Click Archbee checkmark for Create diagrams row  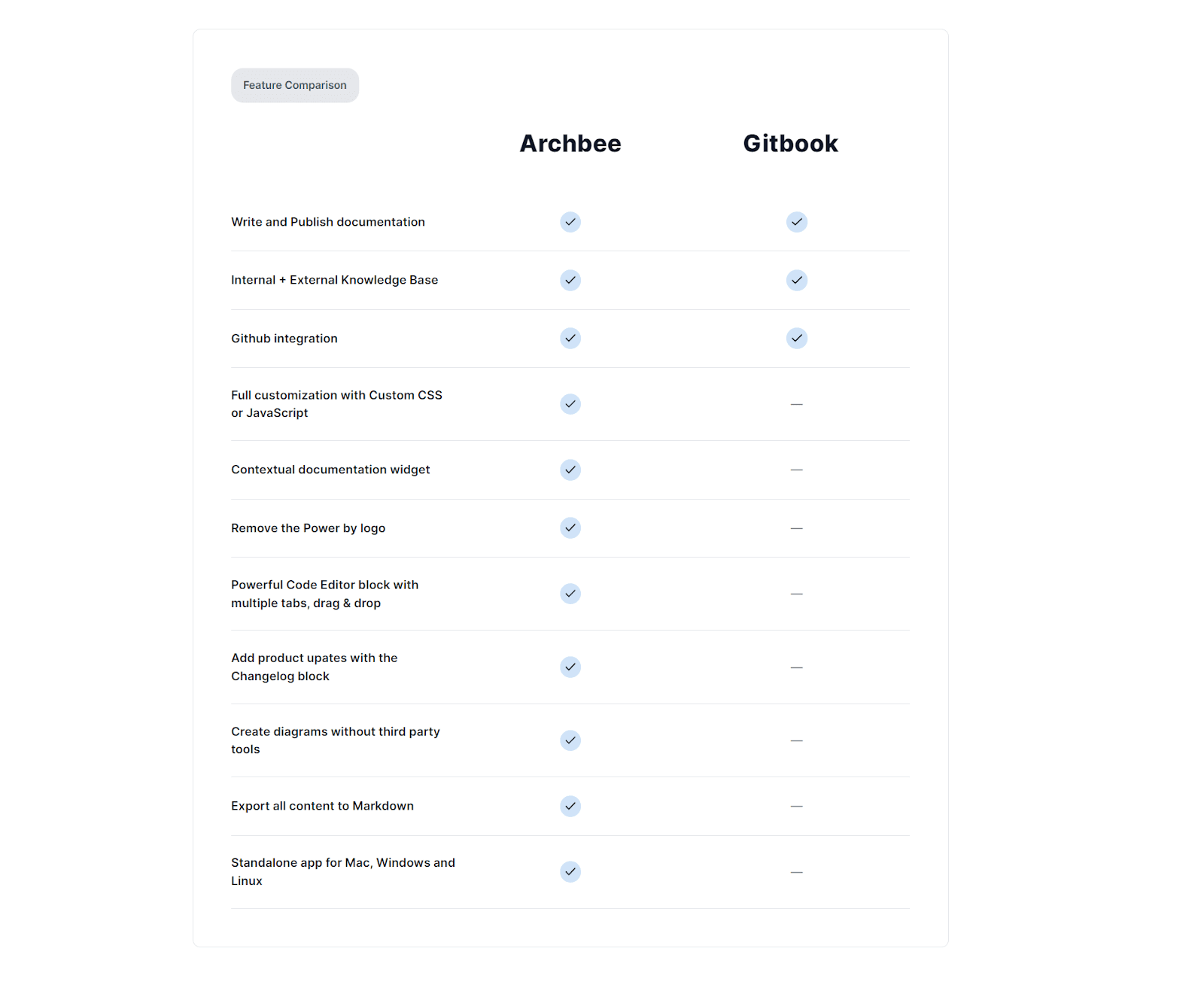point(570,740)
